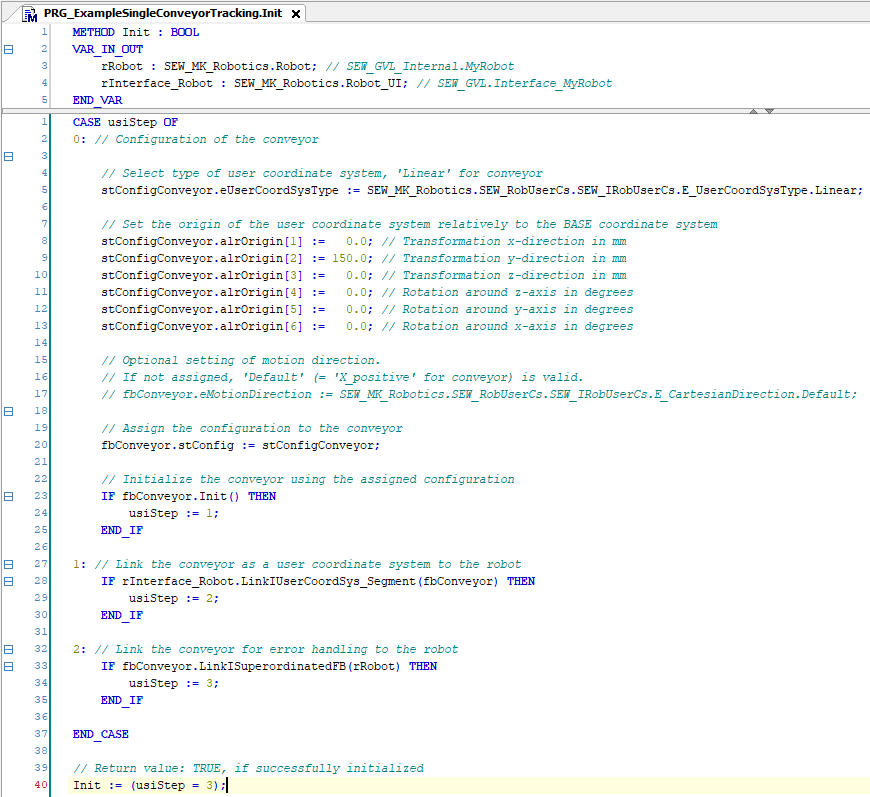Click line number 40 in the gutter

41,785
